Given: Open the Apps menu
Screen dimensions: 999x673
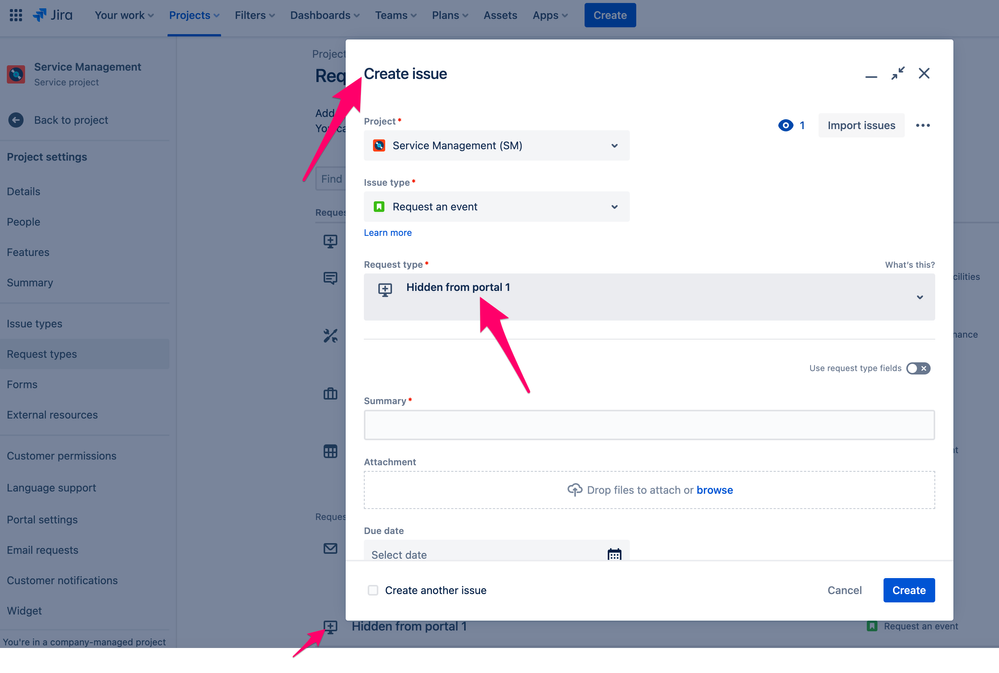Looking at the screenshot, I should pyautogui.click(x=550, y=15).
